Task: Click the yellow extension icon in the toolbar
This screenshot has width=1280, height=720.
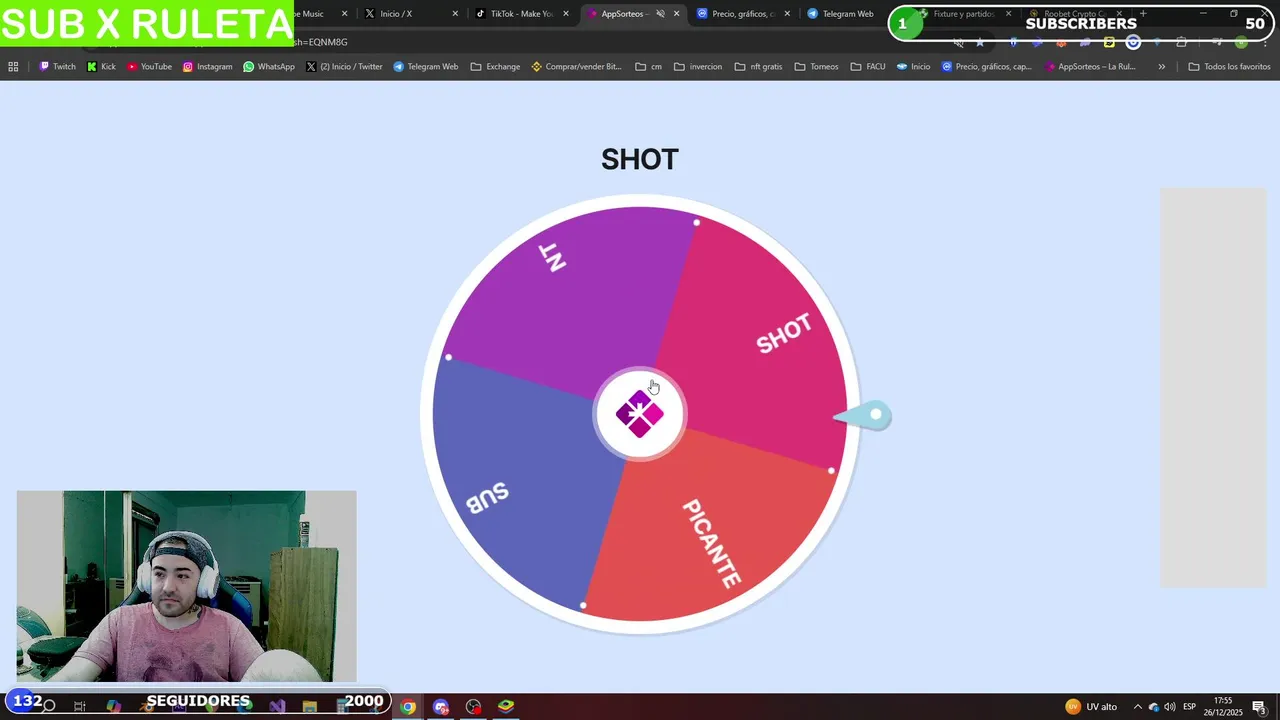Action: click(1109, 42)
